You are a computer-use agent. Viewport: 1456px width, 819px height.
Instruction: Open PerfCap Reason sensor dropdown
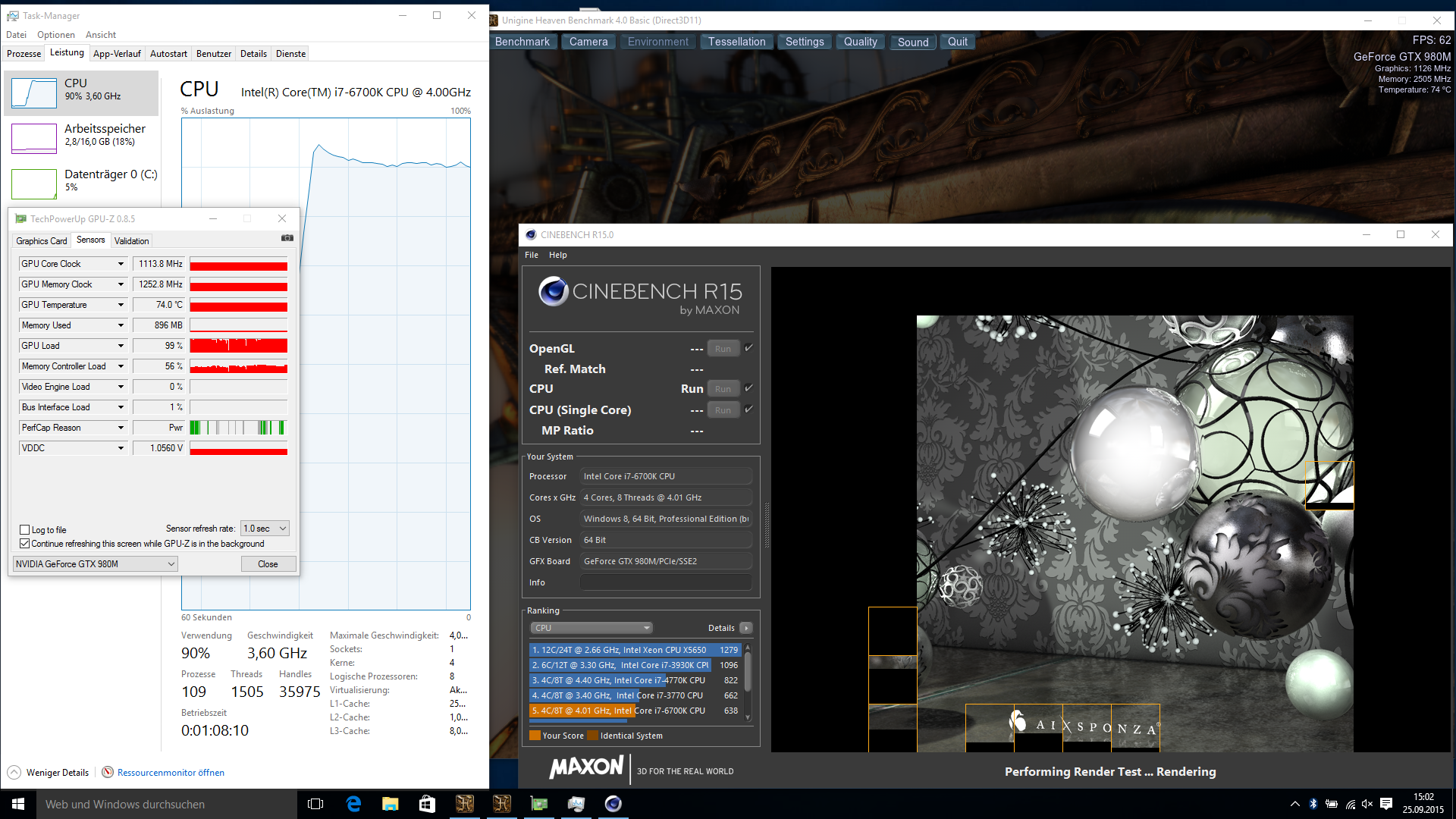(x=120, y=428)
